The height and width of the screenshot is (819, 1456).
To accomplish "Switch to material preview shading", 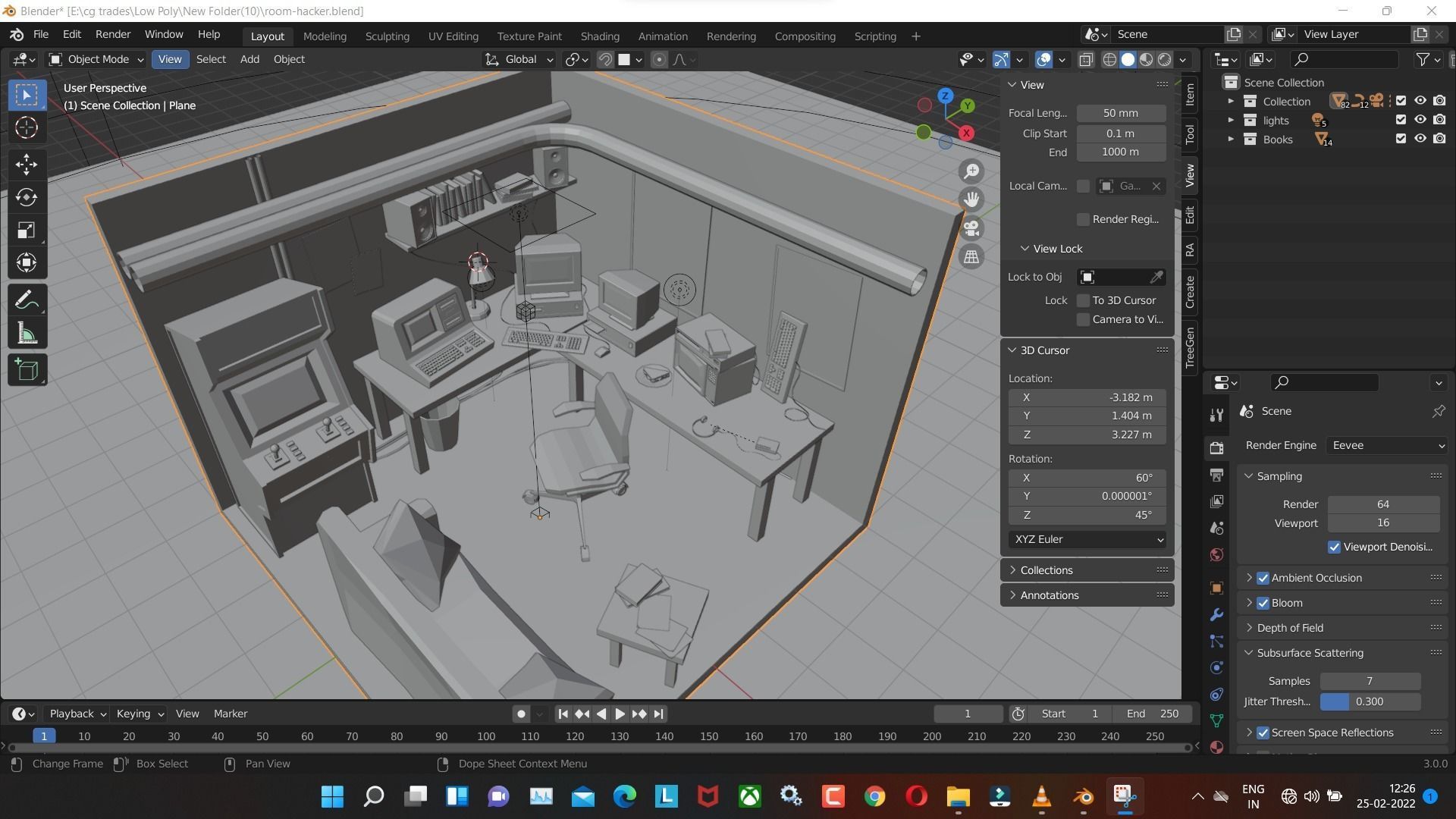I will 1146,60.
